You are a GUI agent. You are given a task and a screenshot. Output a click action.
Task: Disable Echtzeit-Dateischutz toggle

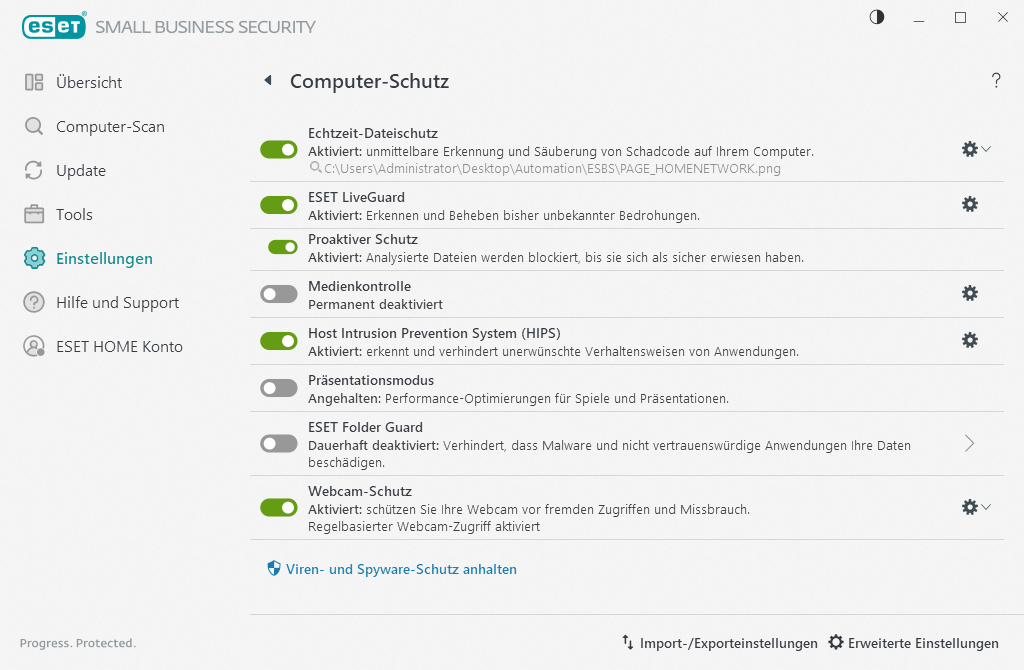[x=278, y=149]
